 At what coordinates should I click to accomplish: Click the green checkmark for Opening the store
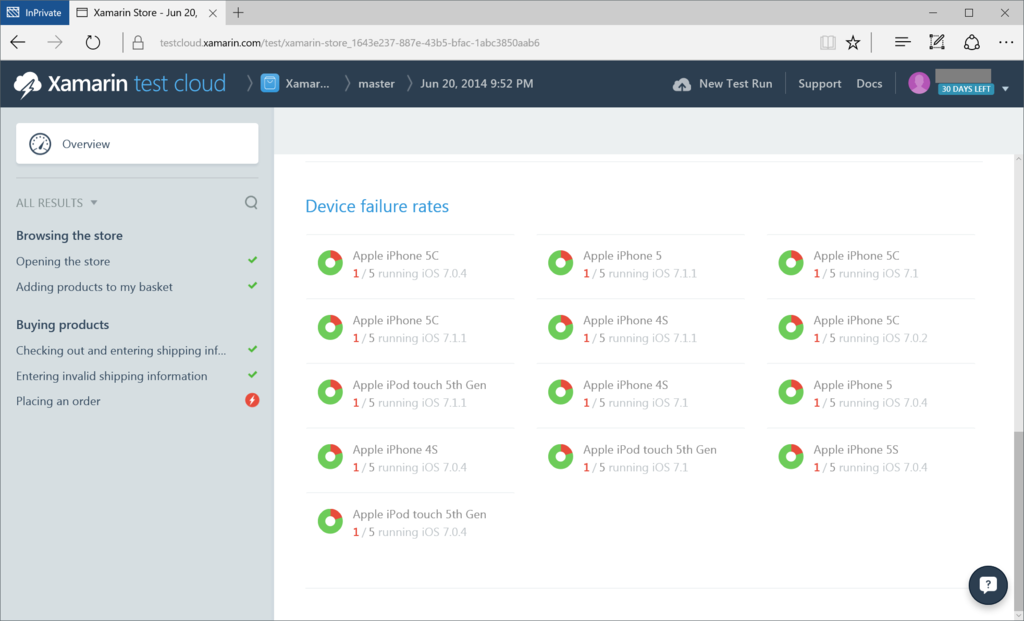coord(253,260)
